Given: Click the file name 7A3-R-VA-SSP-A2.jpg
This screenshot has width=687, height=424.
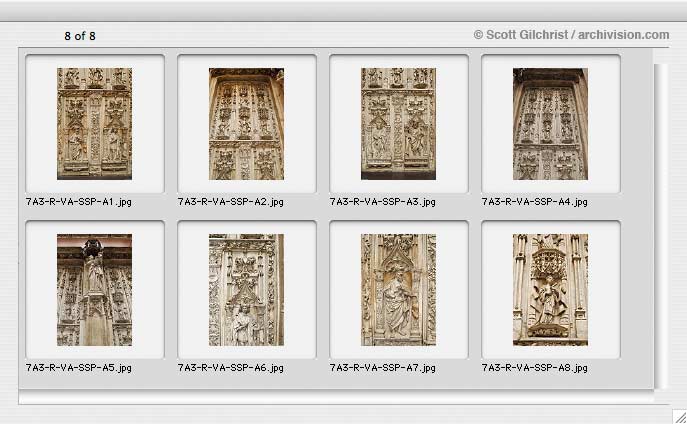Looking at the screenshot, I should (230, 202).
